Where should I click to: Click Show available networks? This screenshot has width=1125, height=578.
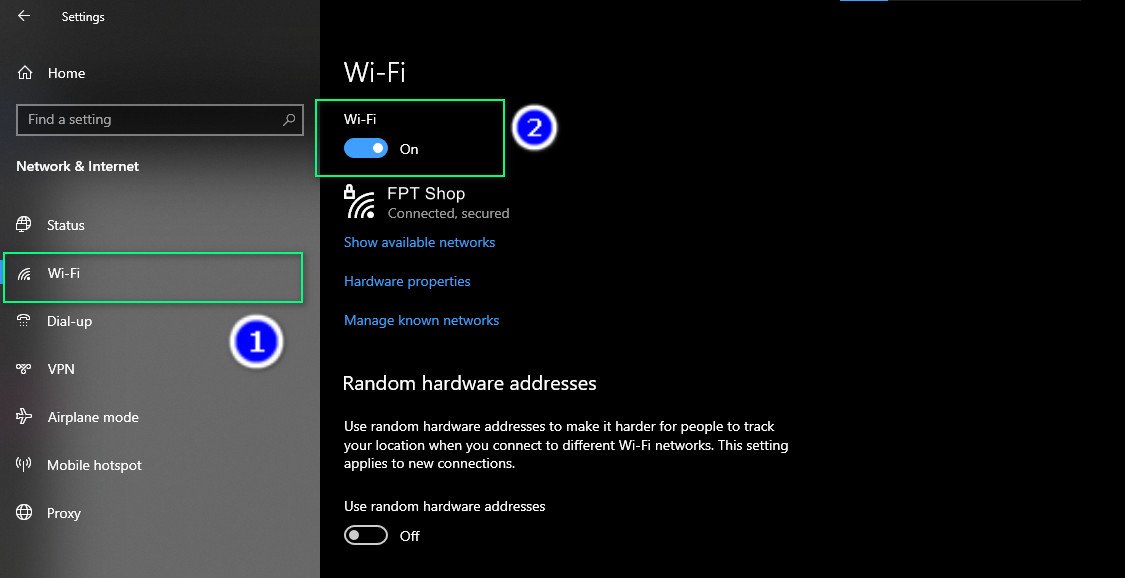coord(419,241)
